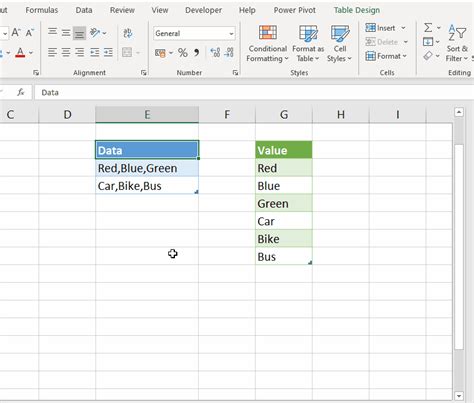Open Cell Styles gallery

tap(340, 44)
